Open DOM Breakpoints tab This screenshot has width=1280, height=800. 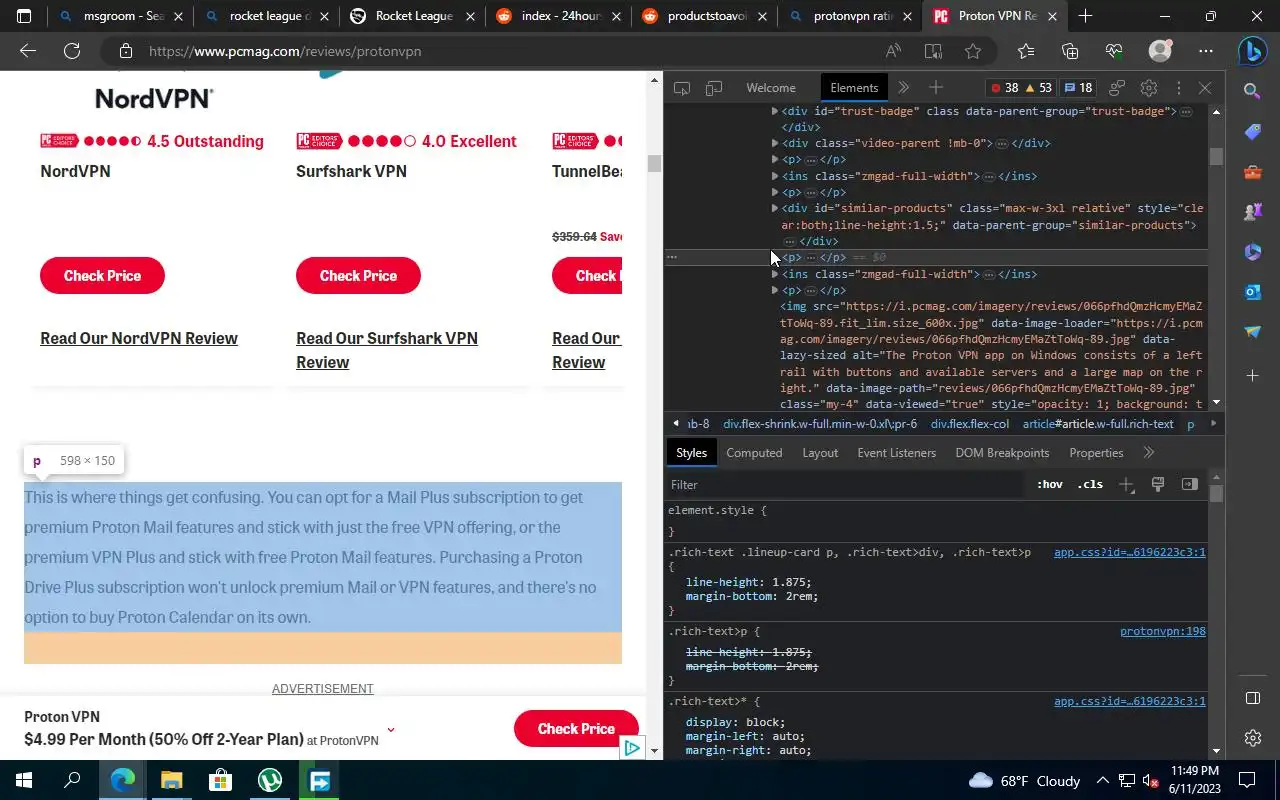point(1002,453)
